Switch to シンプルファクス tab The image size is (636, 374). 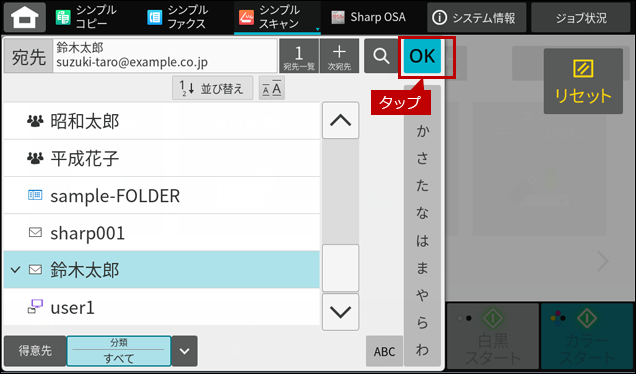178,17
